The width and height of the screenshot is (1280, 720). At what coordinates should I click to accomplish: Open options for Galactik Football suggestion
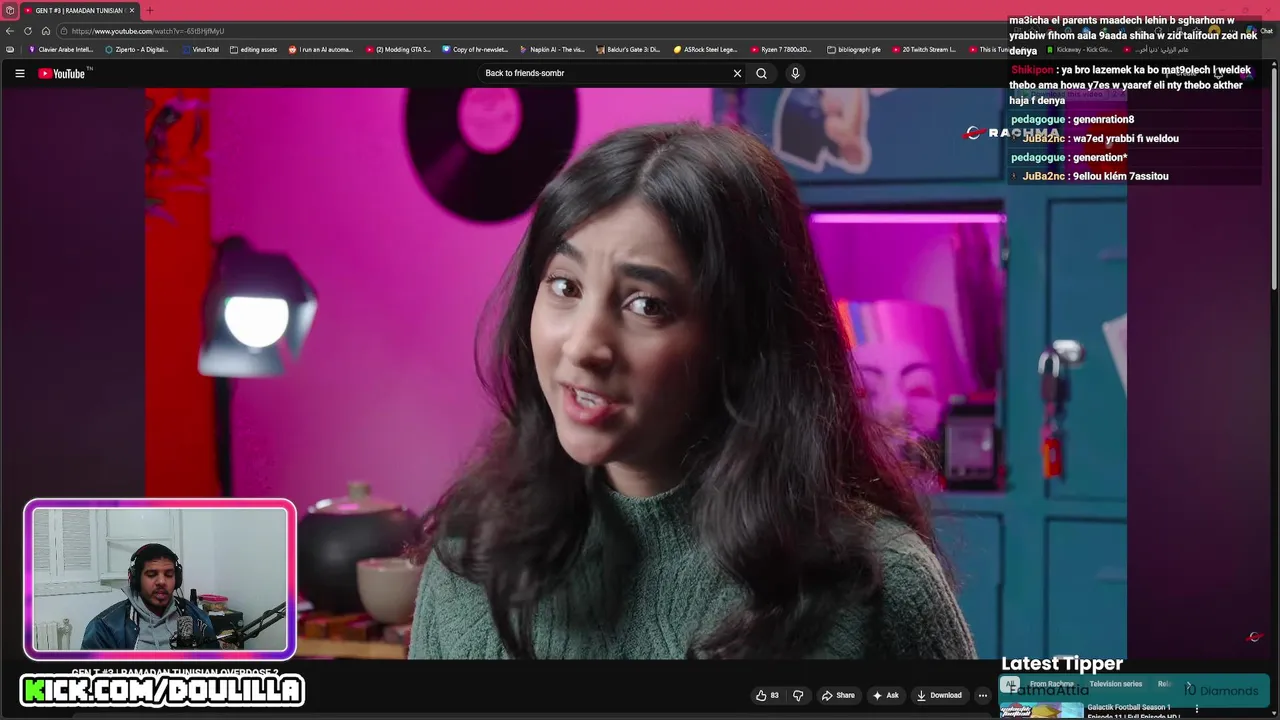click(x=1196, y=709)
